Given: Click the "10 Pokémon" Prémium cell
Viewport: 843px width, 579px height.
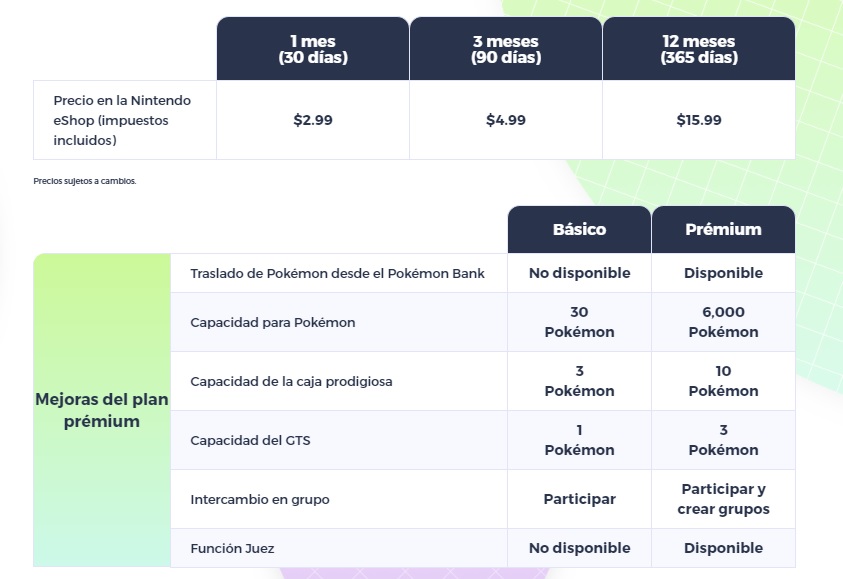Looking at the screenshot, I should pos(723,381).
